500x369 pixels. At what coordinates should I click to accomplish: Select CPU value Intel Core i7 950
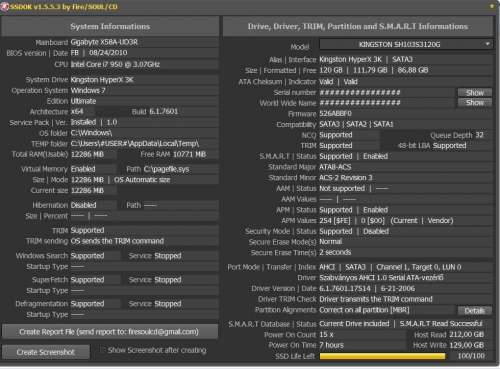pos(115,64)
